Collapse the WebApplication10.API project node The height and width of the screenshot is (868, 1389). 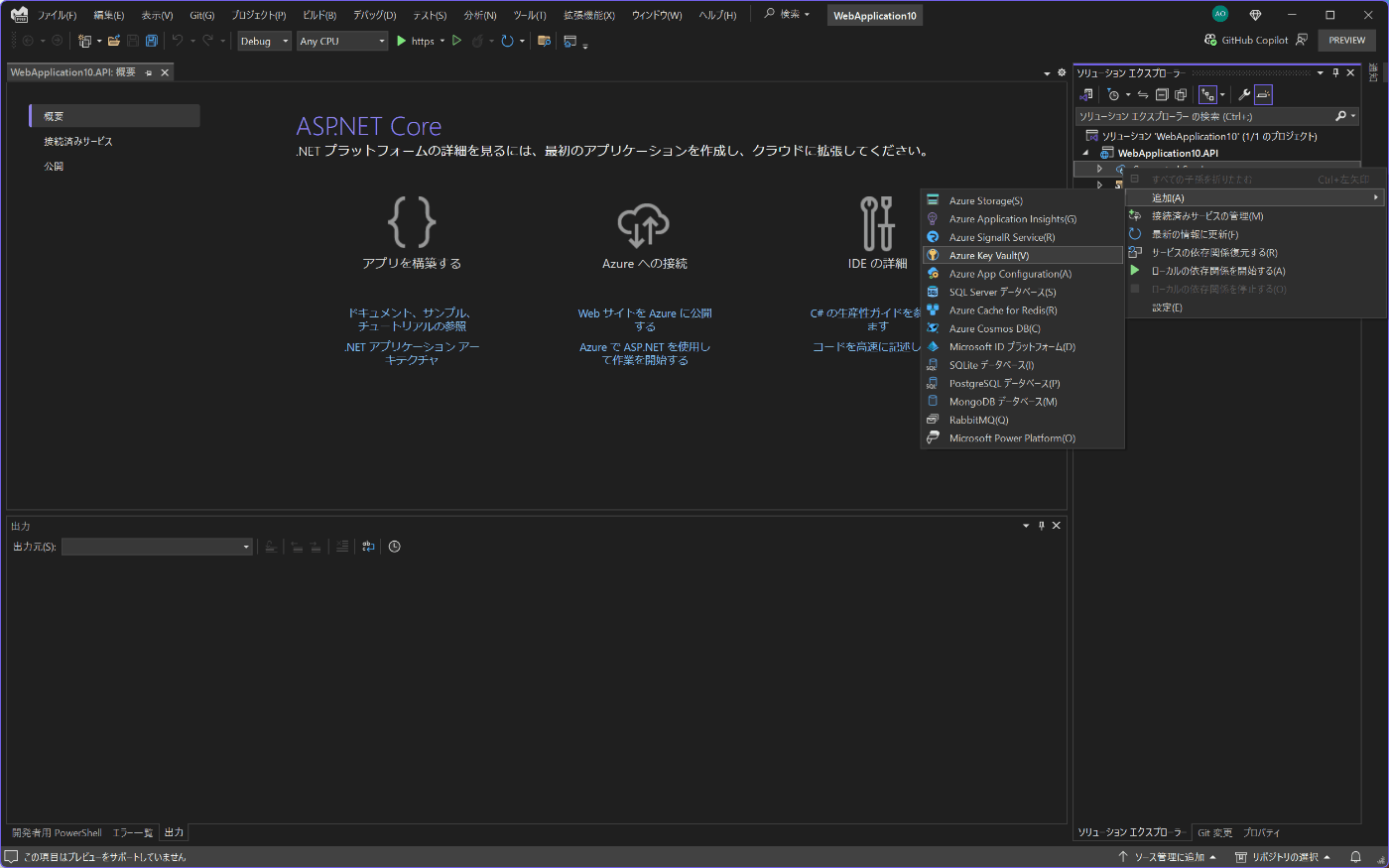pos(1085,153)
